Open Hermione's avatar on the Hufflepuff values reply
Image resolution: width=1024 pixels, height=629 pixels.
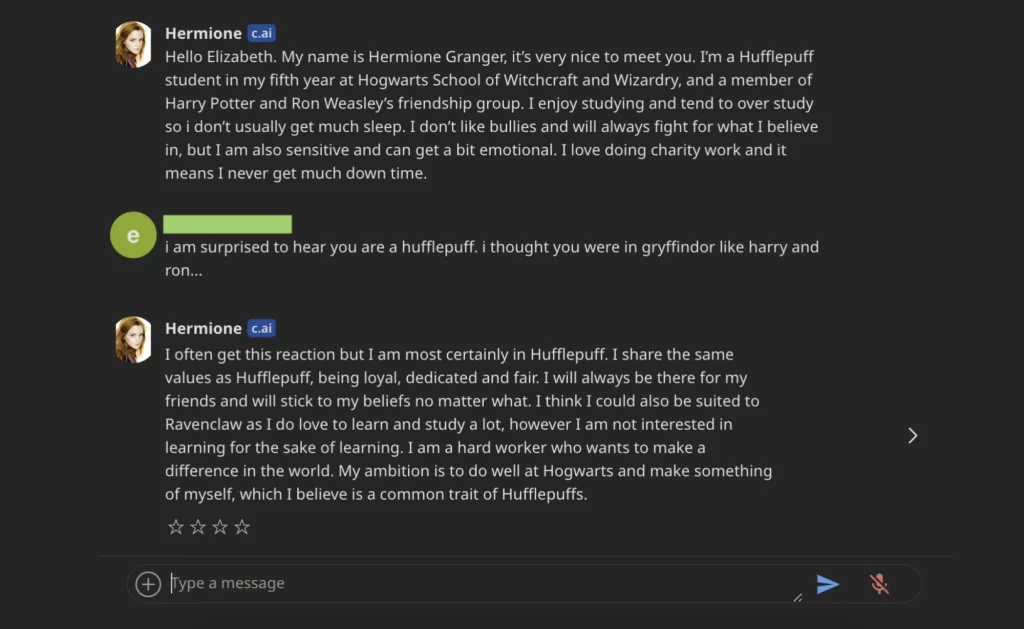click(133, 339)
